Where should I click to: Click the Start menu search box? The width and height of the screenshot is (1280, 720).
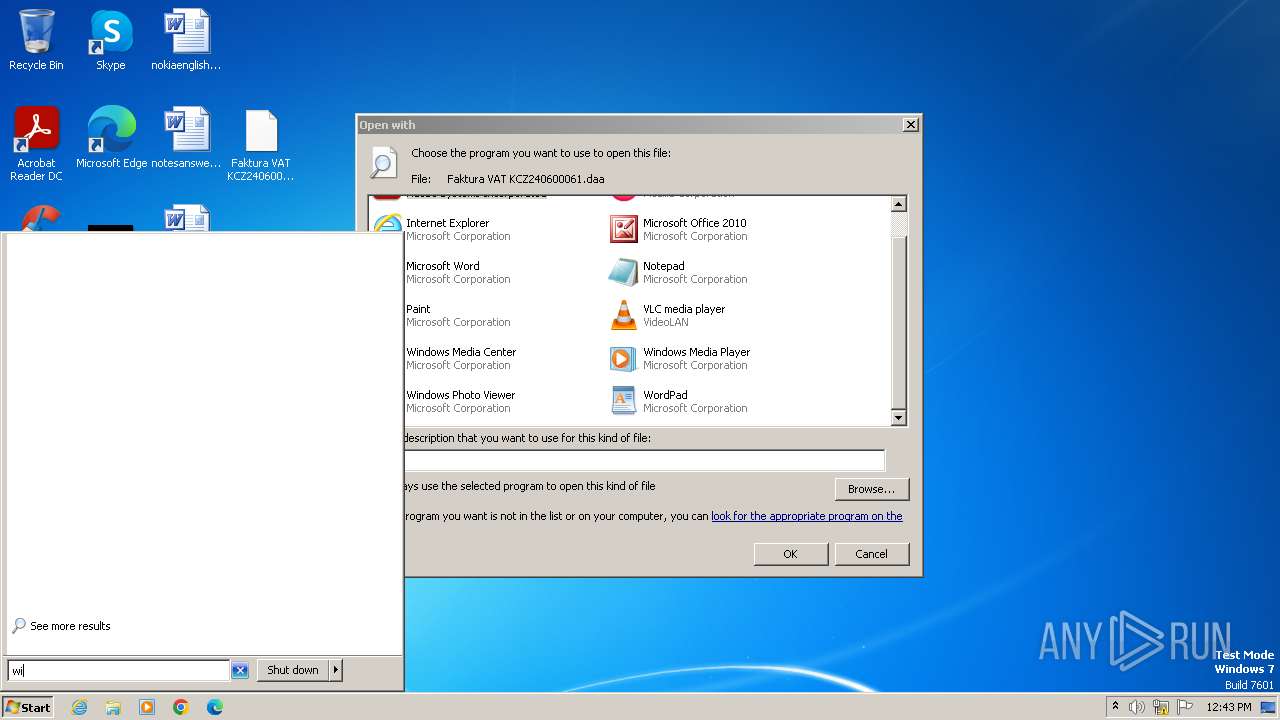118,670
